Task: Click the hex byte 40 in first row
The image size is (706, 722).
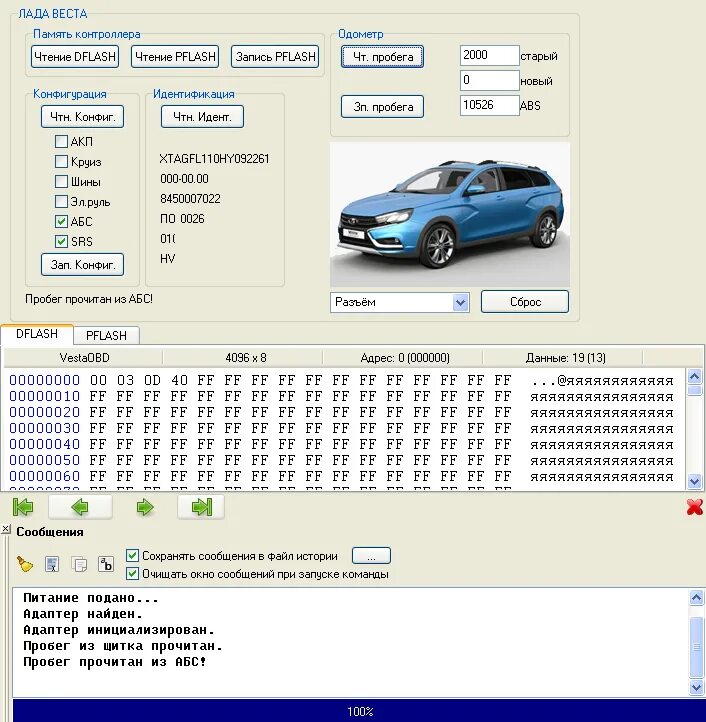Action: pyautogui.click(x=179, y=380)
